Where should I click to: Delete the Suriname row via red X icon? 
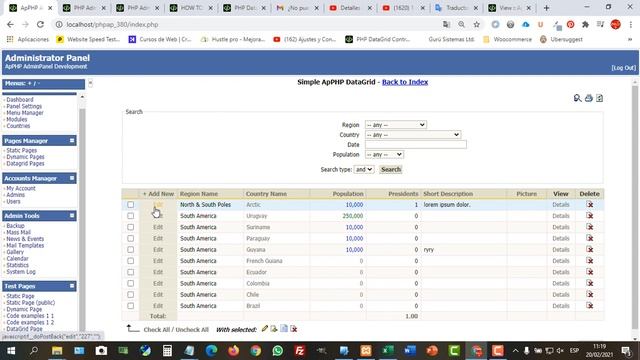pyautogui.click(x=589, y=227)
